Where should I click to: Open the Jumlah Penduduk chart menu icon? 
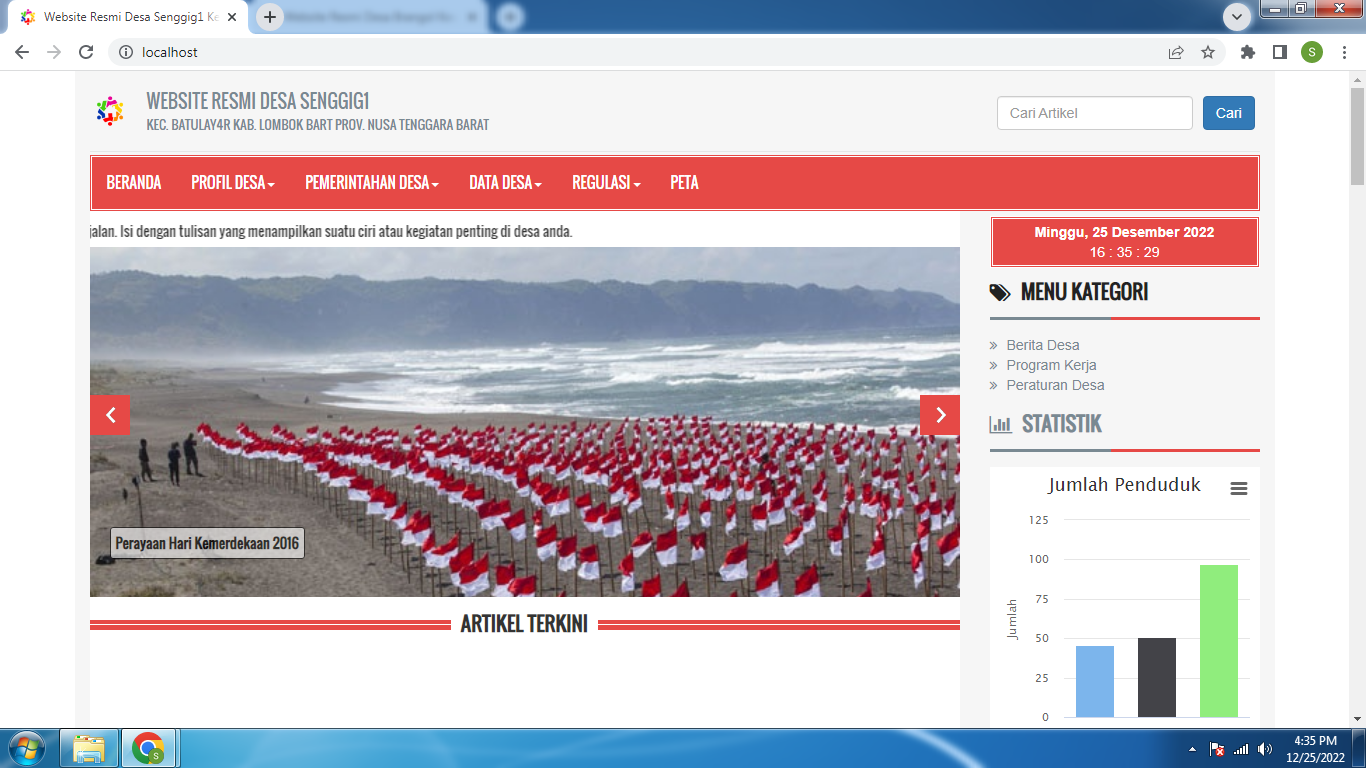[1239, 489]
